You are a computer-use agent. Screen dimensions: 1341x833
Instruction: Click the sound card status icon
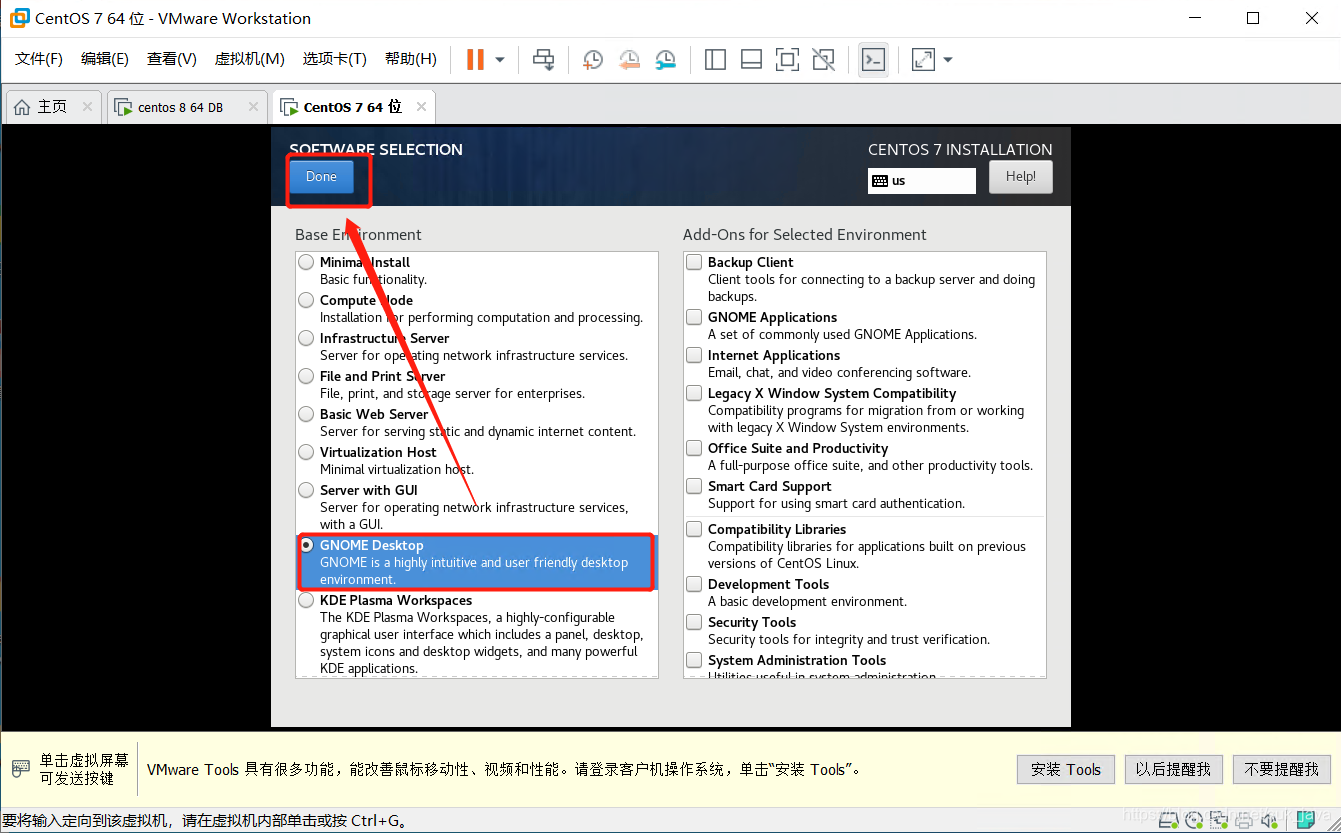(1269, 821)
